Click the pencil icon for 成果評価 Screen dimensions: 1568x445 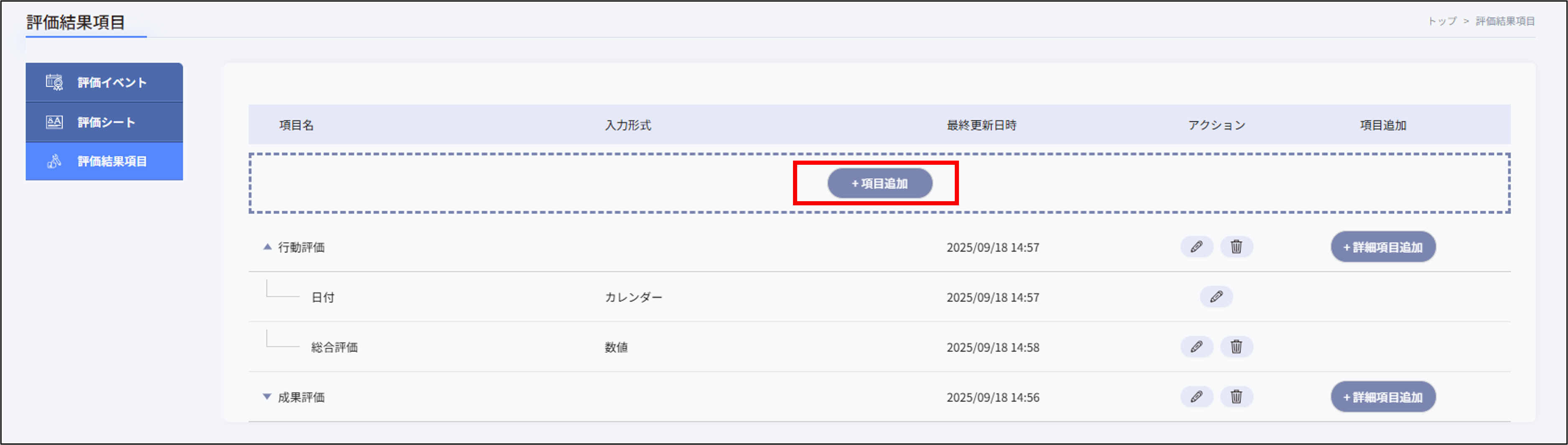click(1197, 397)
